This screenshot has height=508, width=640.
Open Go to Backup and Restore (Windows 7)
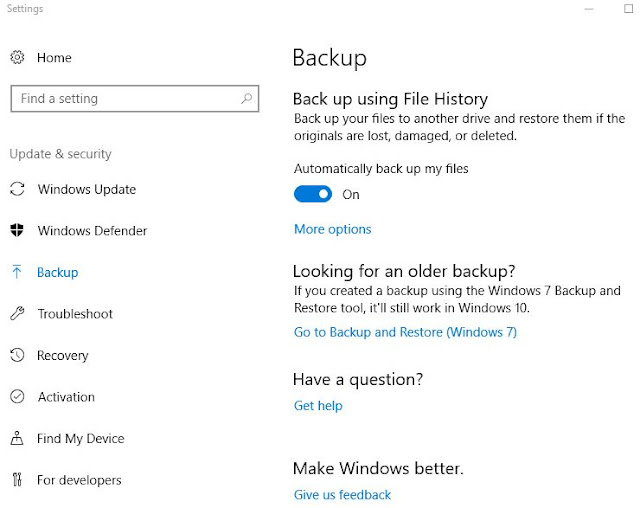click(405, 332)
